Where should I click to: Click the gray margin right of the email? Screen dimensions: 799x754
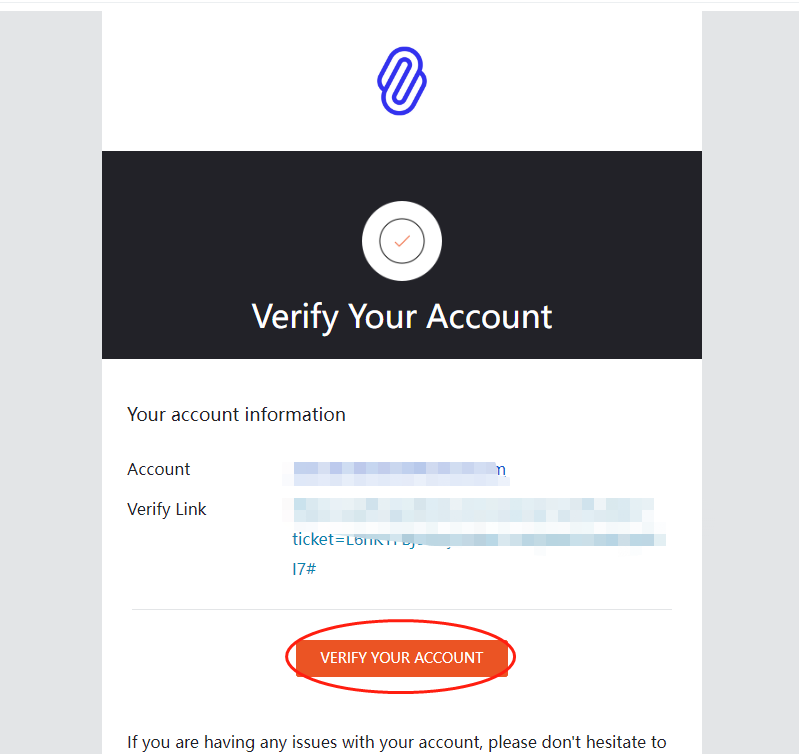[750, 380]
